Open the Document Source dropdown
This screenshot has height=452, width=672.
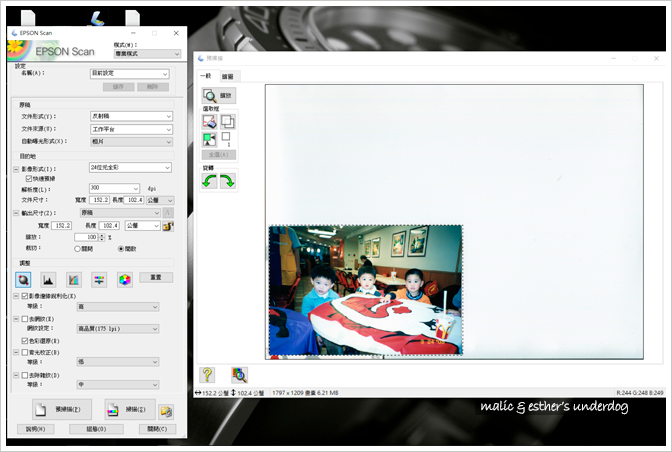coord(131,129)
